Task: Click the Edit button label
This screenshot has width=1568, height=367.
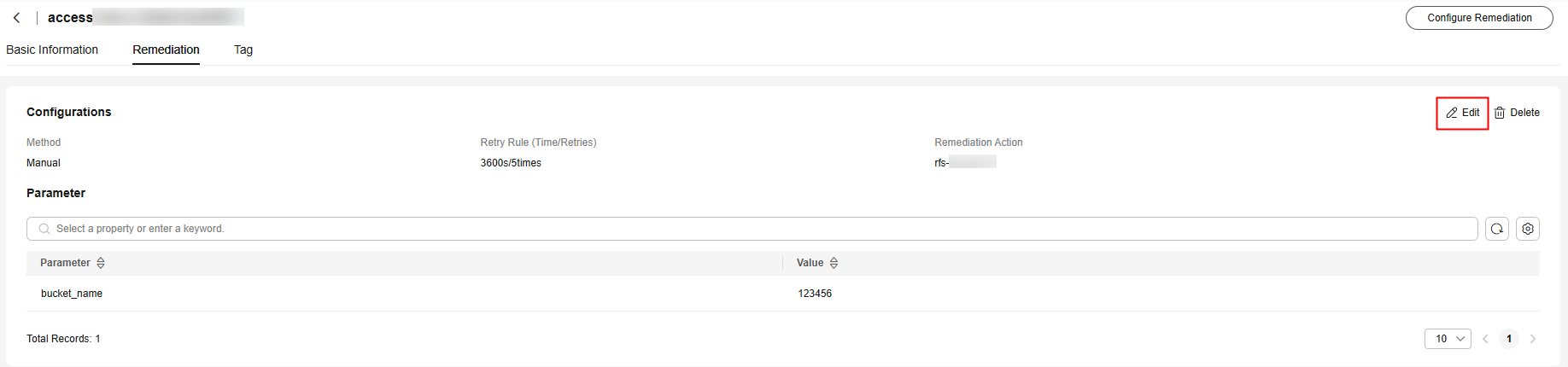Action: coord(1471,113)
